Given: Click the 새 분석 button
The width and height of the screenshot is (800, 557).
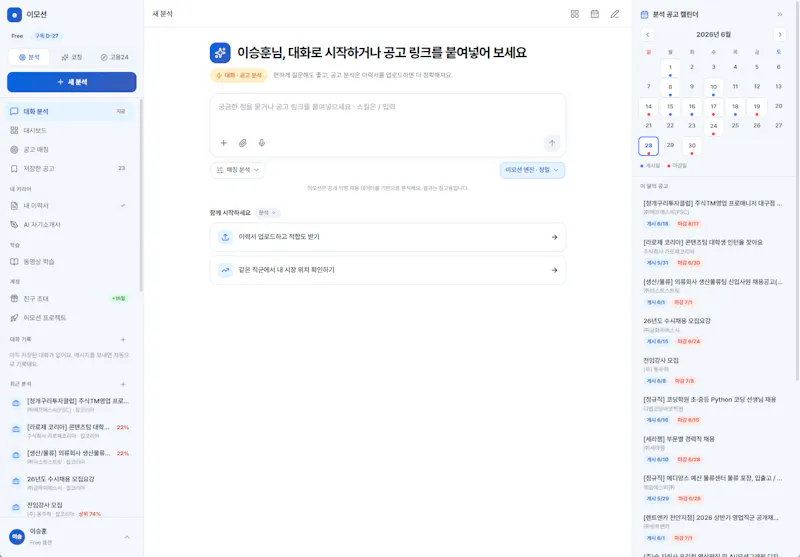Looking at the screenshot, I should click(71, 82).
